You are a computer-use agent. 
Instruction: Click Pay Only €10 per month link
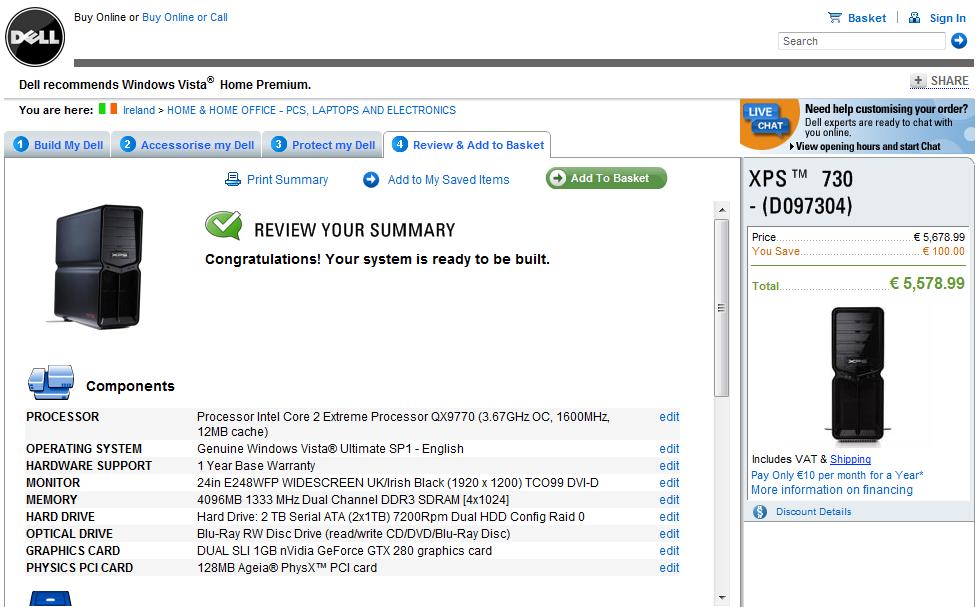click(837, 475)
